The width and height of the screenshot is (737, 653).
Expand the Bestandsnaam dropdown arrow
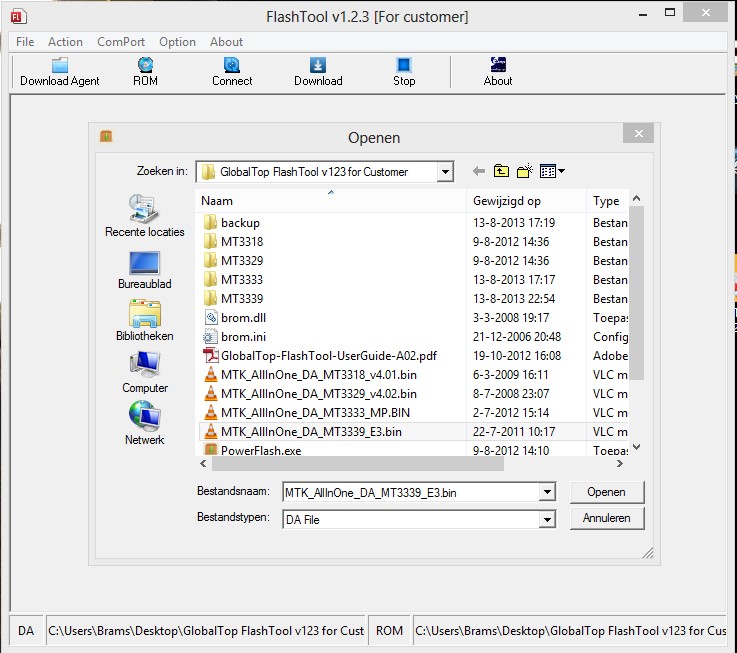547,492
